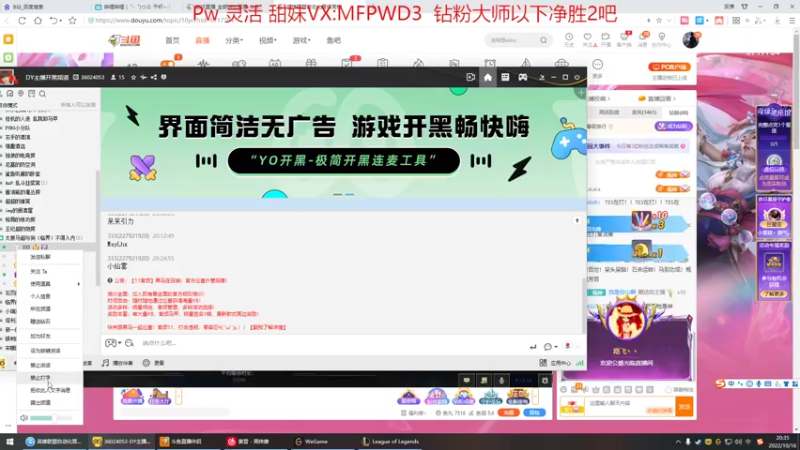Click the game controller icon beside chat input
Screen dimensions: 800x450
tap(110, 343)
